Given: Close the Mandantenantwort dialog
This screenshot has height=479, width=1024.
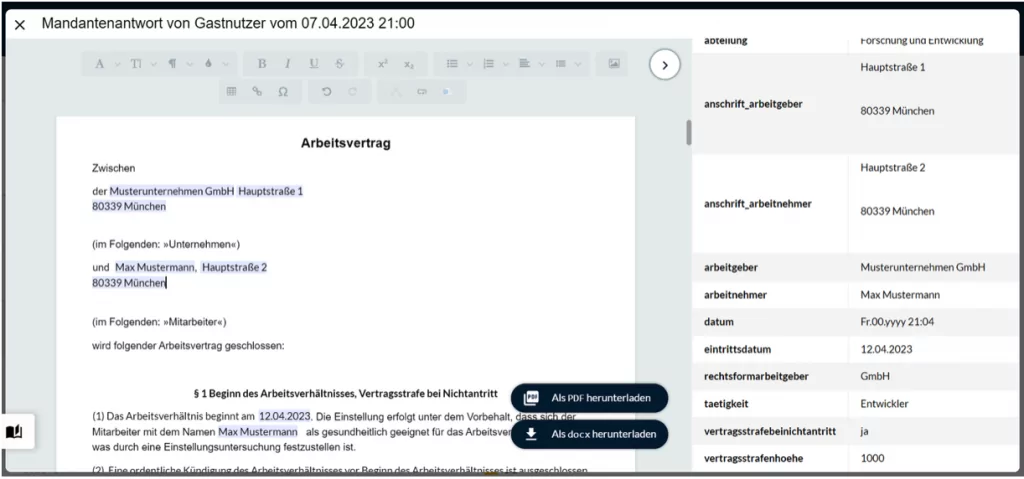Looking at the screenshot, I should pos(19,24).
